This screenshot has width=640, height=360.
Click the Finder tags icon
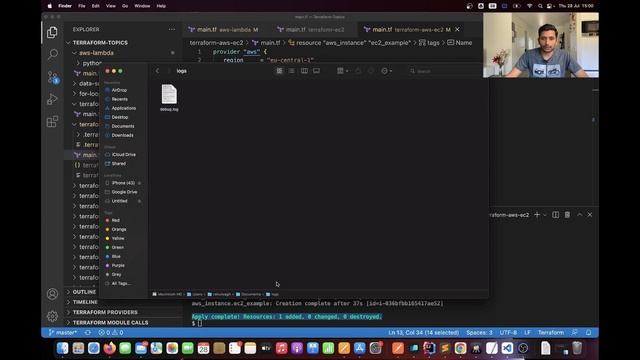pos(371,71)
